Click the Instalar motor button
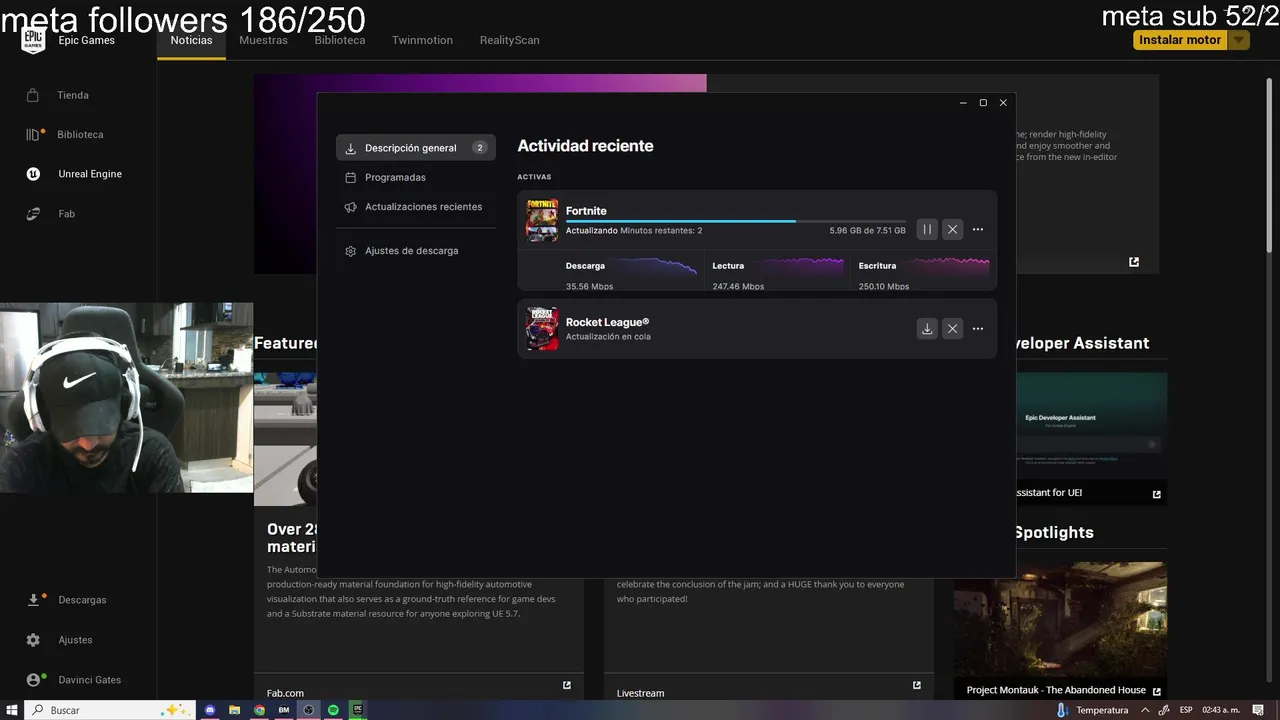Viewport: 1280px width, 720px height. click(x=1180, y=40)
